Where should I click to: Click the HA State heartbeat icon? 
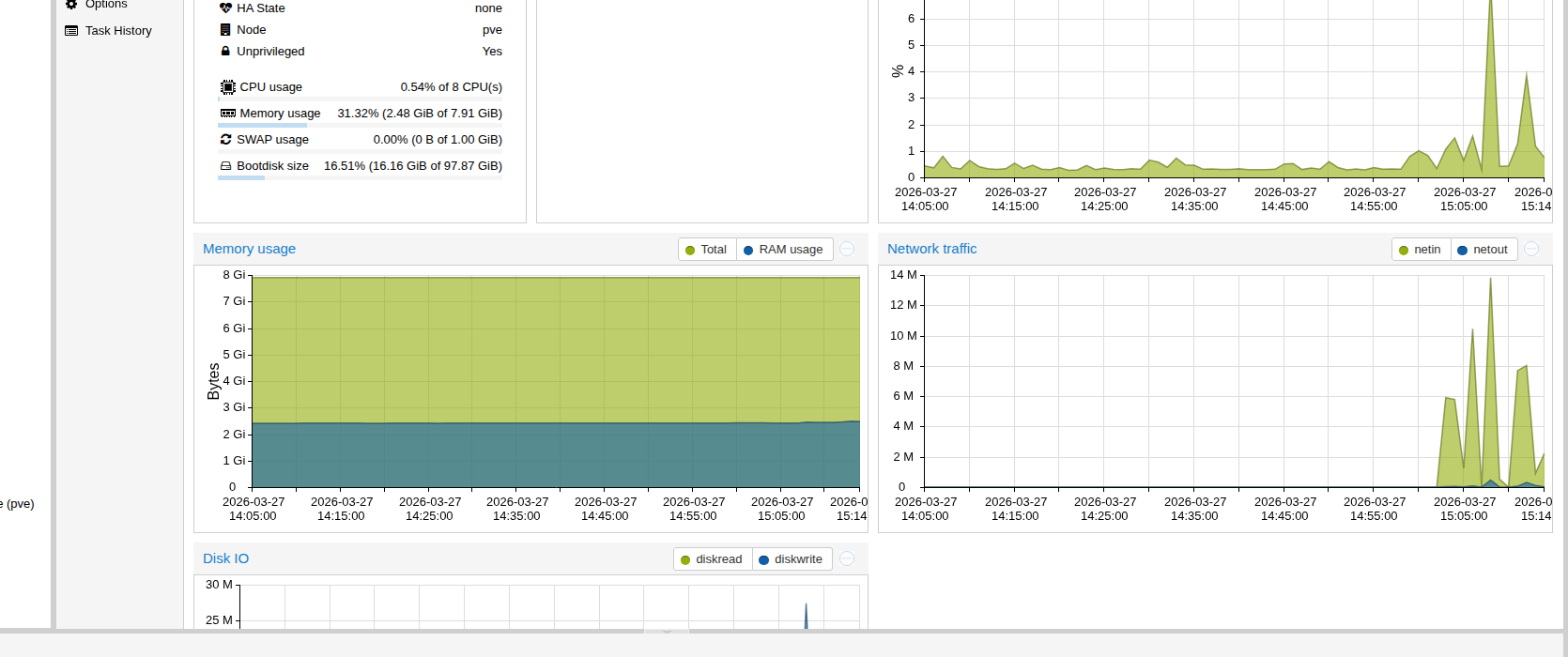pyautogui.click(x=225, y=8)
